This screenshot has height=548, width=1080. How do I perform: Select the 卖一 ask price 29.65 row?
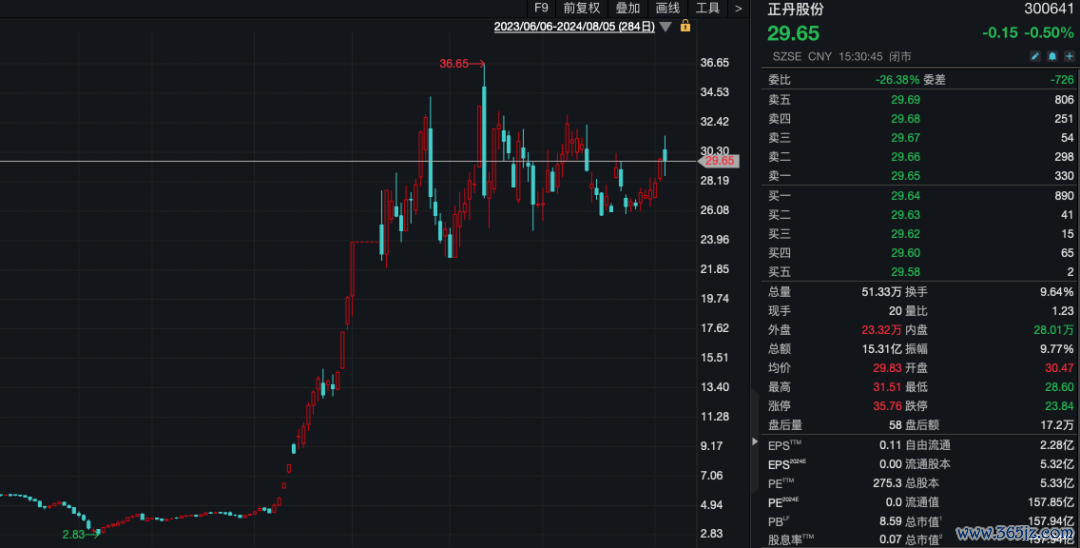(919, 175)
